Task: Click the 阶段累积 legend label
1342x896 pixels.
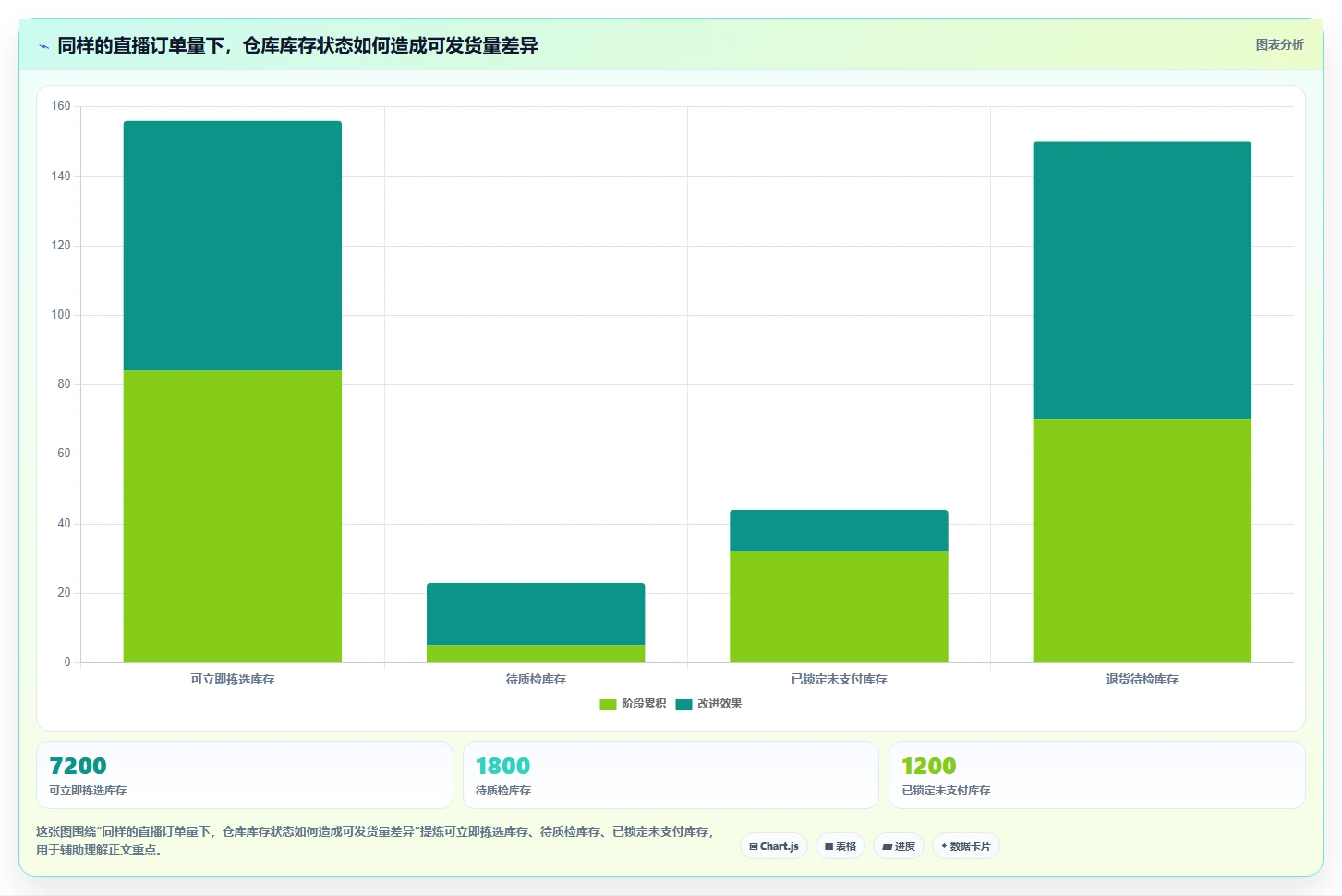Action: point(644,704)
